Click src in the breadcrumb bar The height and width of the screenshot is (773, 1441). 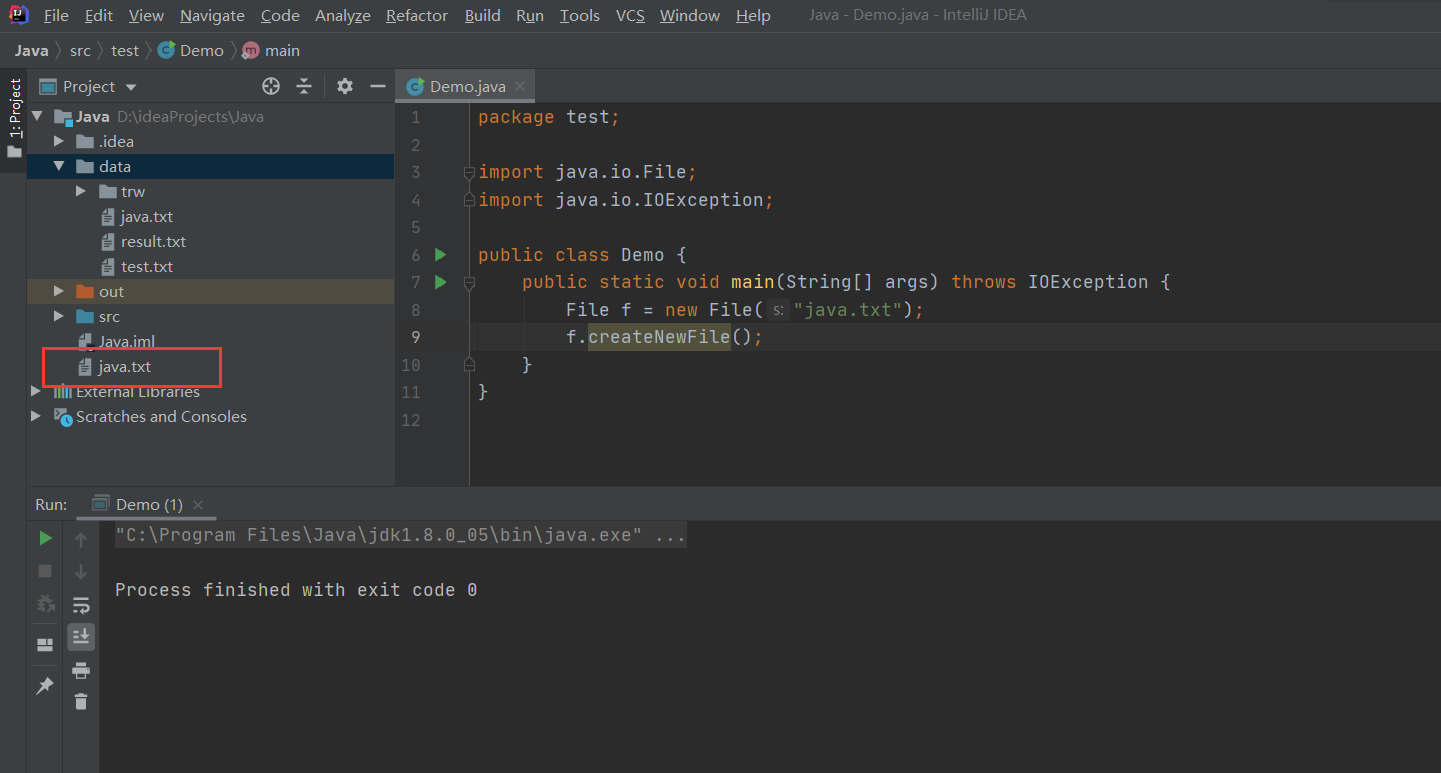pos(80,50)
